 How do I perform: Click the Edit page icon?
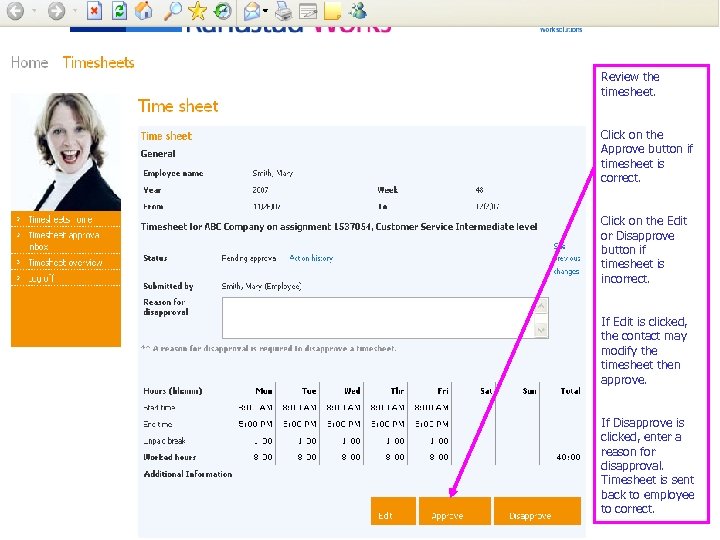[x=308, y=11]
